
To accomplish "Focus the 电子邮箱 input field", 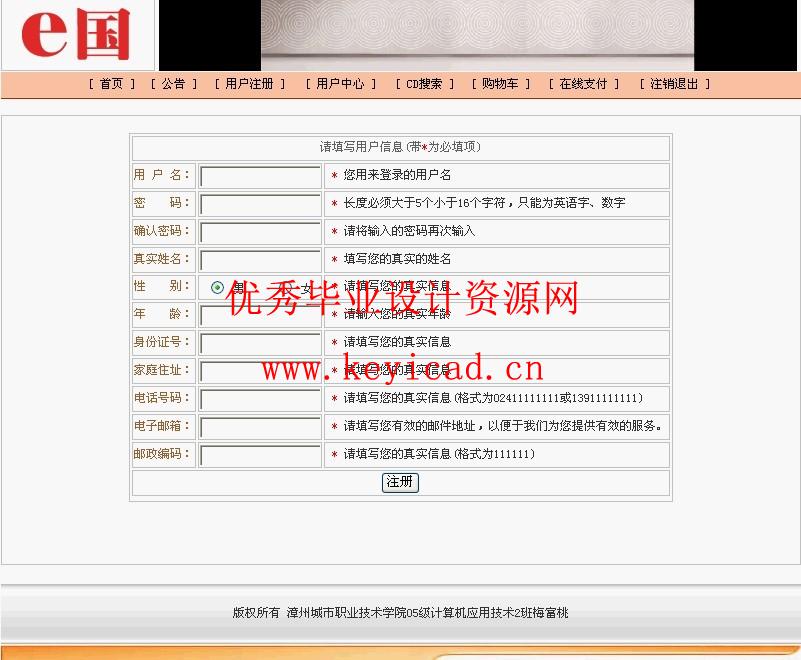I will pos(260,428).
